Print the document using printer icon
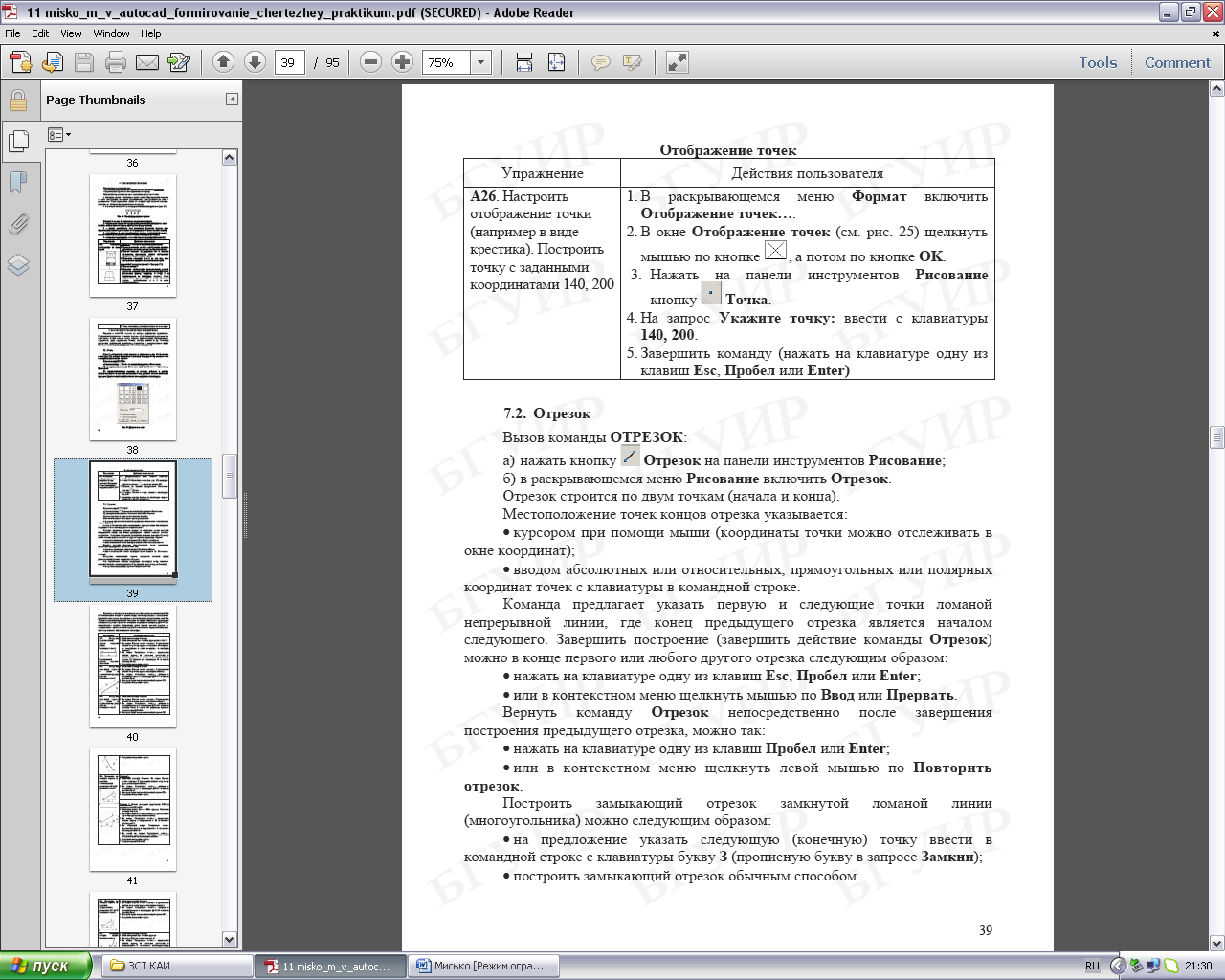 coord(116,62)
